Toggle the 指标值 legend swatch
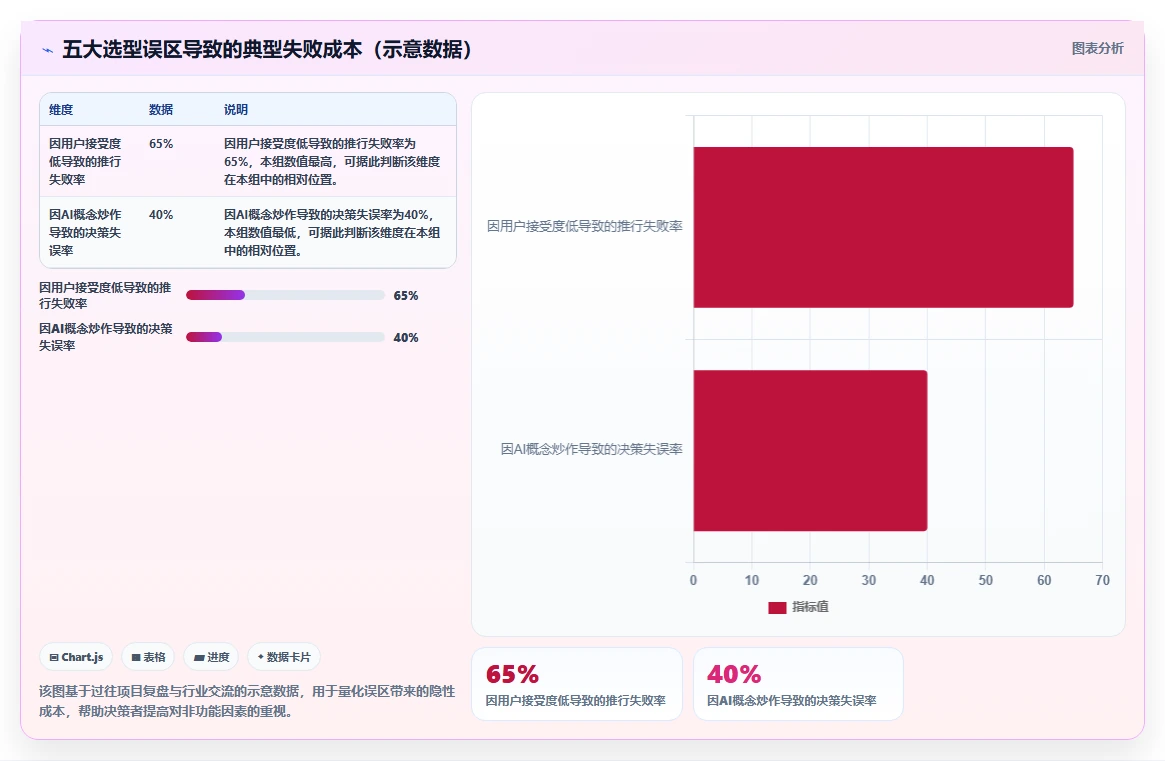Image resolution: width=1165 pixels, height=761 pixels. pyautogui.click(x=777, y=607)
